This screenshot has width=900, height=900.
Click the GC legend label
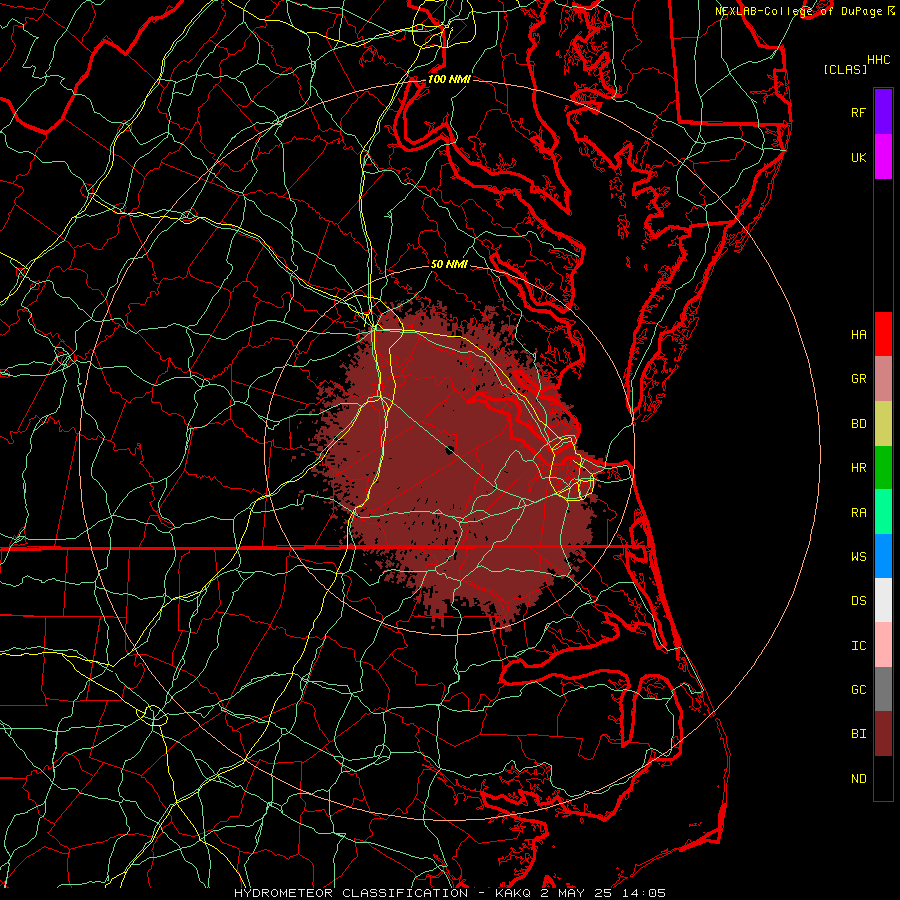pos(858,689)
